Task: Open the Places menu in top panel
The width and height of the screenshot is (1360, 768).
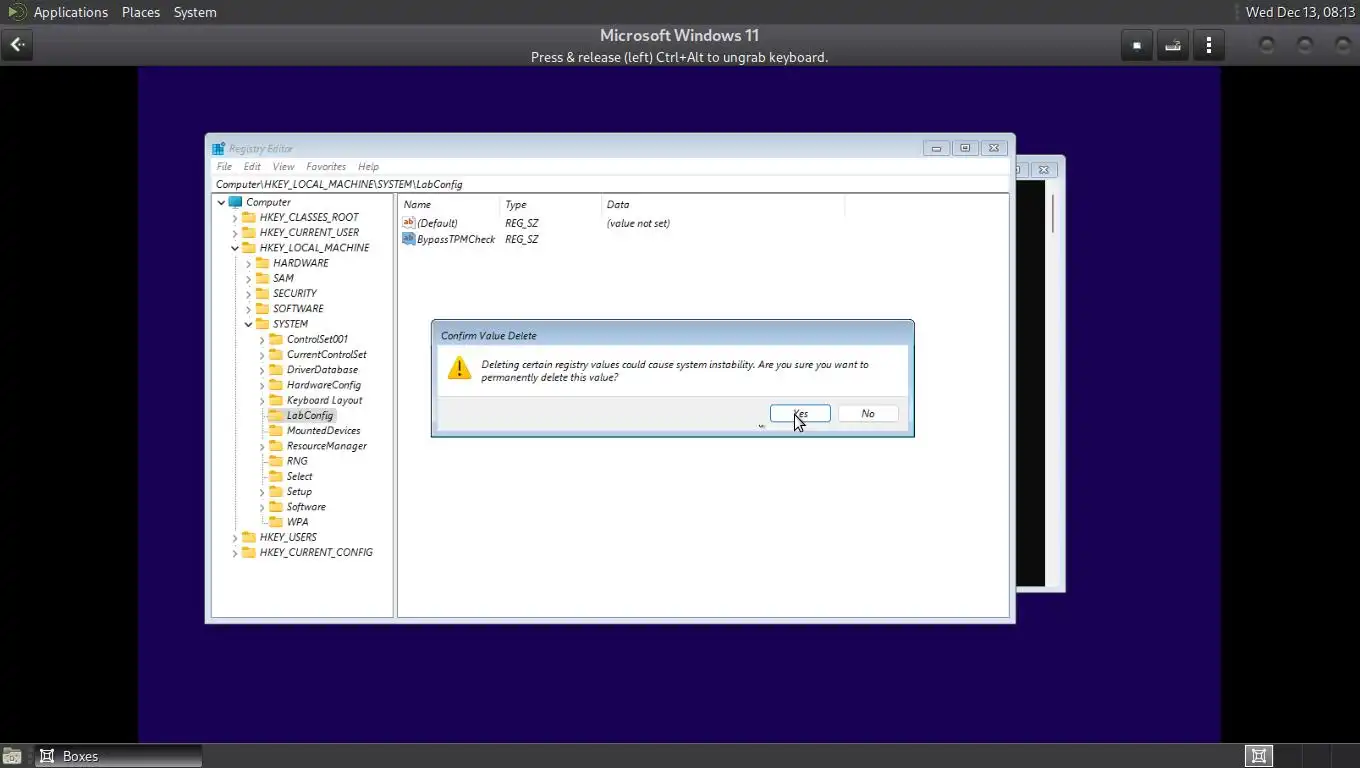Action: click(141, 12)
